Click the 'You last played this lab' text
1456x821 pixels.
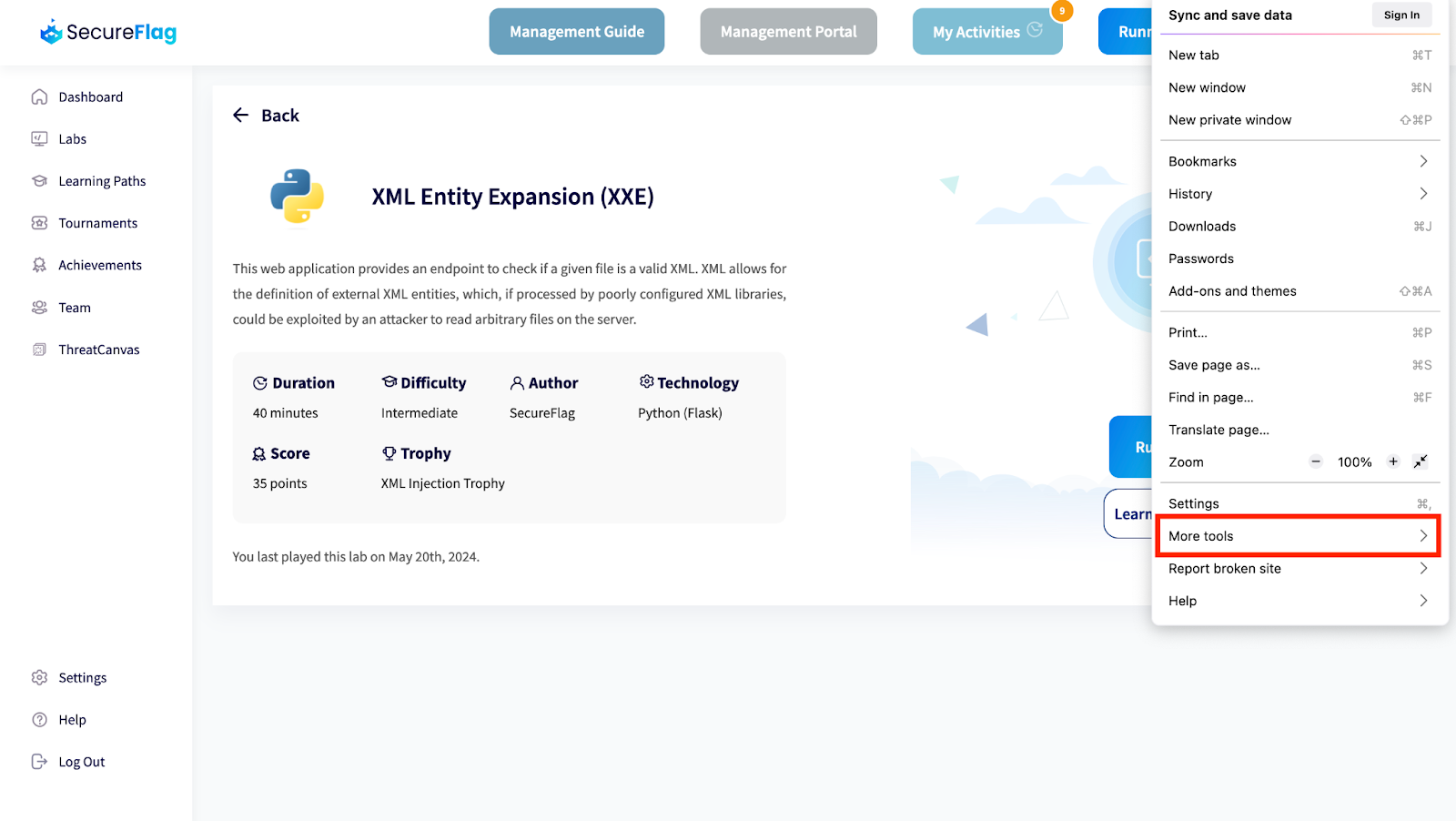(x=356, y=556)
